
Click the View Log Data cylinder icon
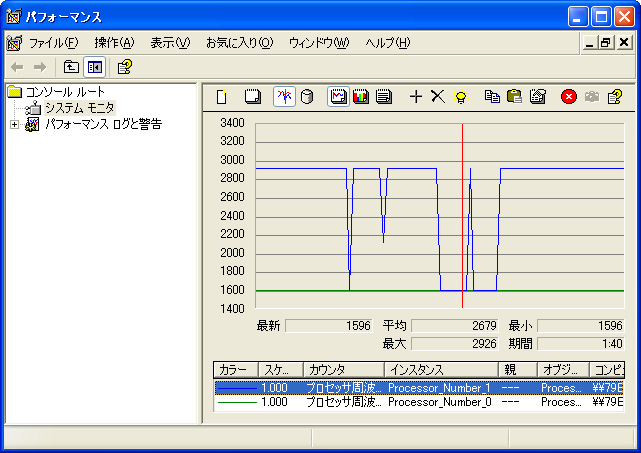pos(307,97)
